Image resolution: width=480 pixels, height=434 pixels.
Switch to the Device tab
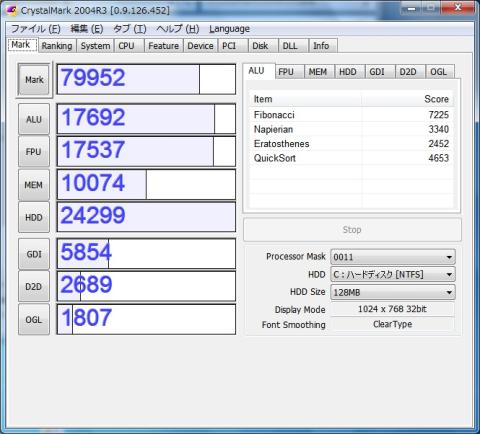pos(200,46)
